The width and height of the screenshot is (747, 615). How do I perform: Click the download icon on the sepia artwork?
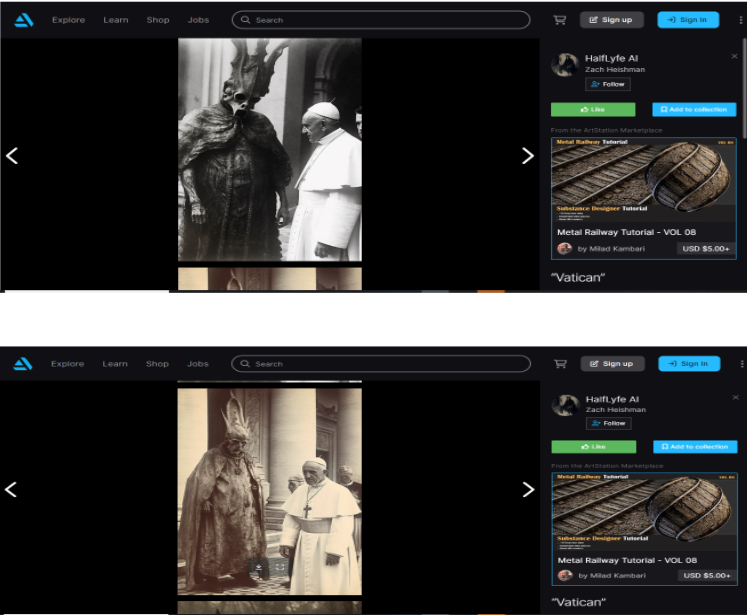(x=259, y=567)
